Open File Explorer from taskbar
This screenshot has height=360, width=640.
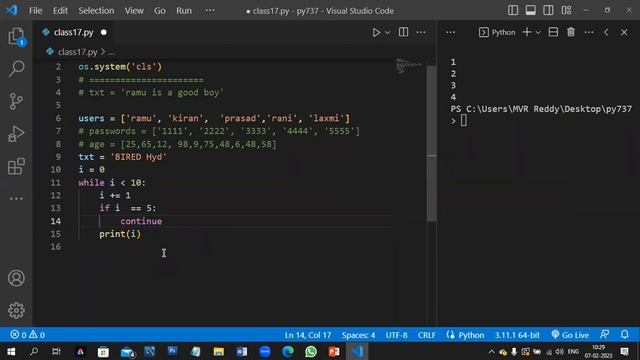[219, 351]
